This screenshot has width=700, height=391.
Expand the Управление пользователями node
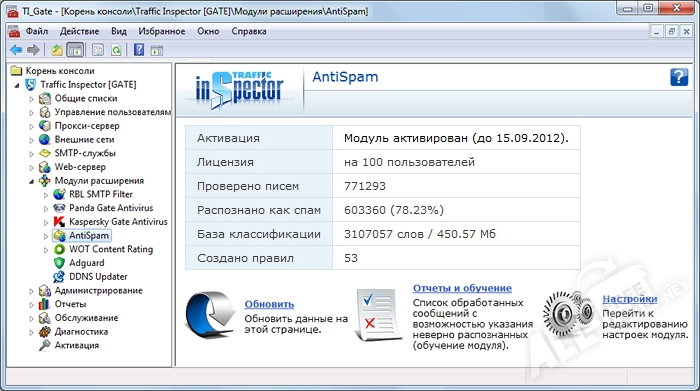[31, 113]
